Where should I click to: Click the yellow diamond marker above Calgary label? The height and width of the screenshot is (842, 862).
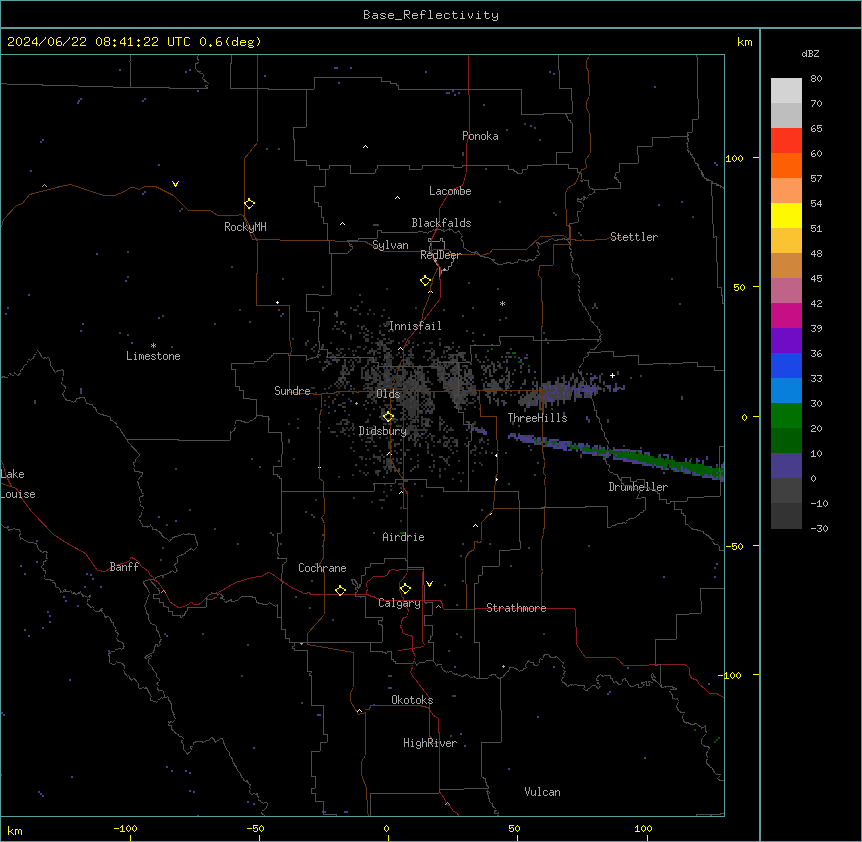coord(405,589)
